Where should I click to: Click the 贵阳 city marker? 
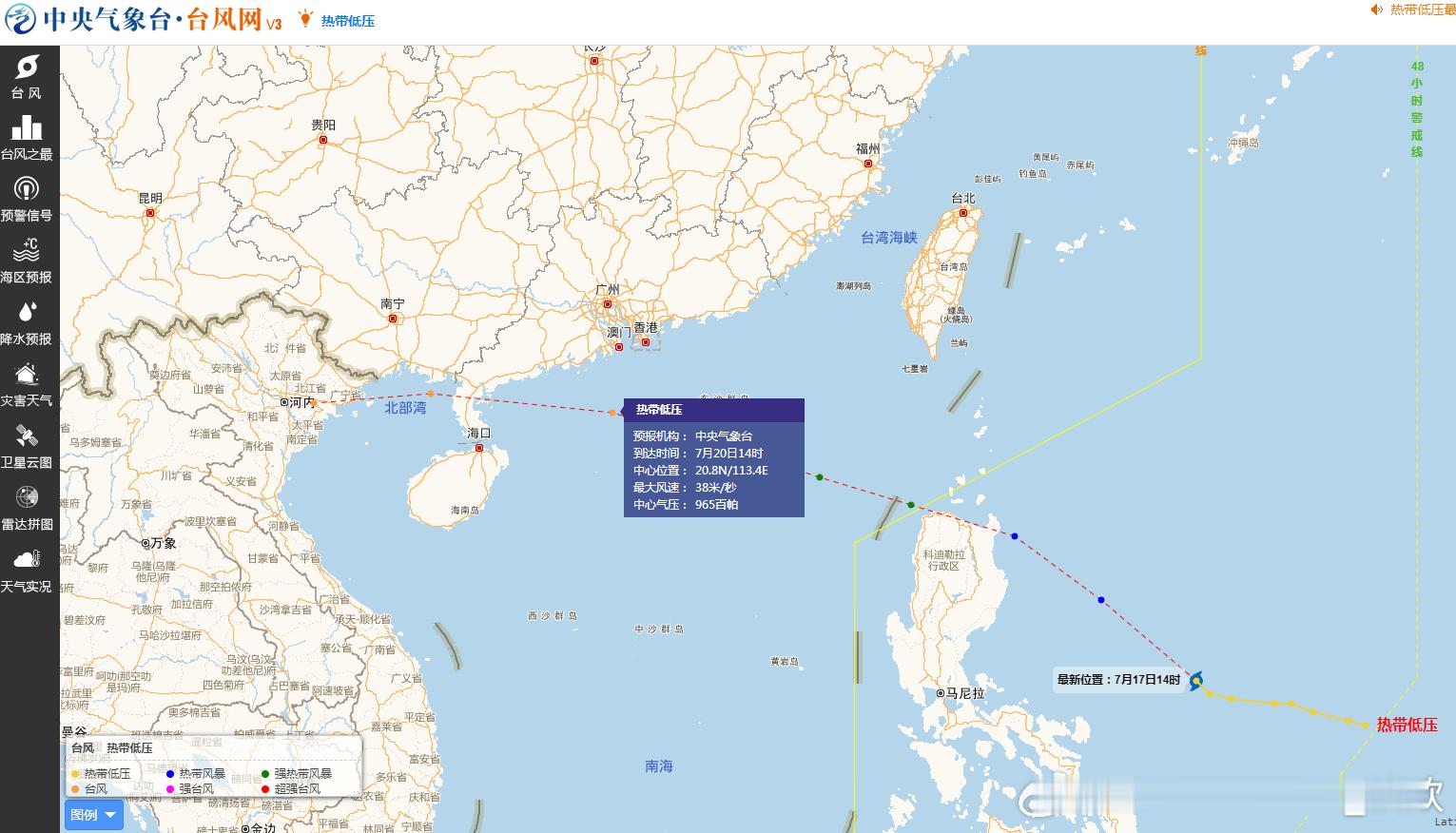[x=323, y=140]
